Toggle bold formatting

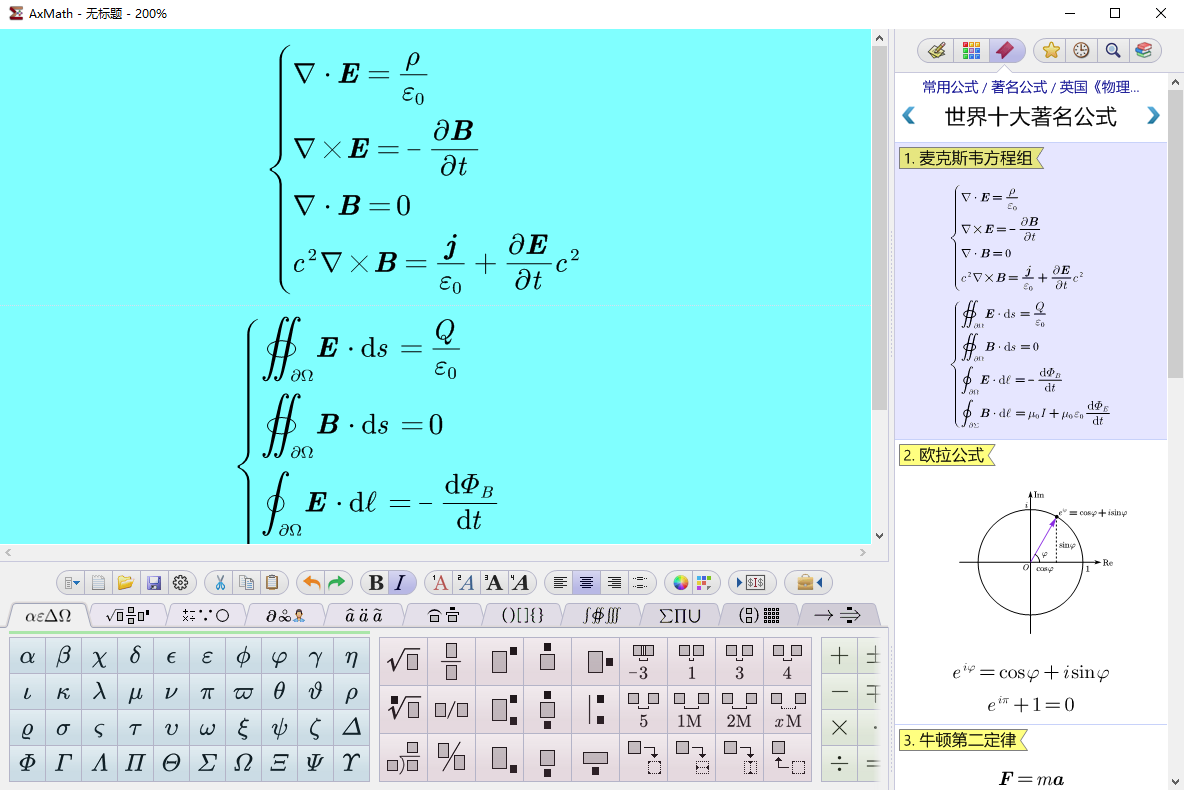375,582
